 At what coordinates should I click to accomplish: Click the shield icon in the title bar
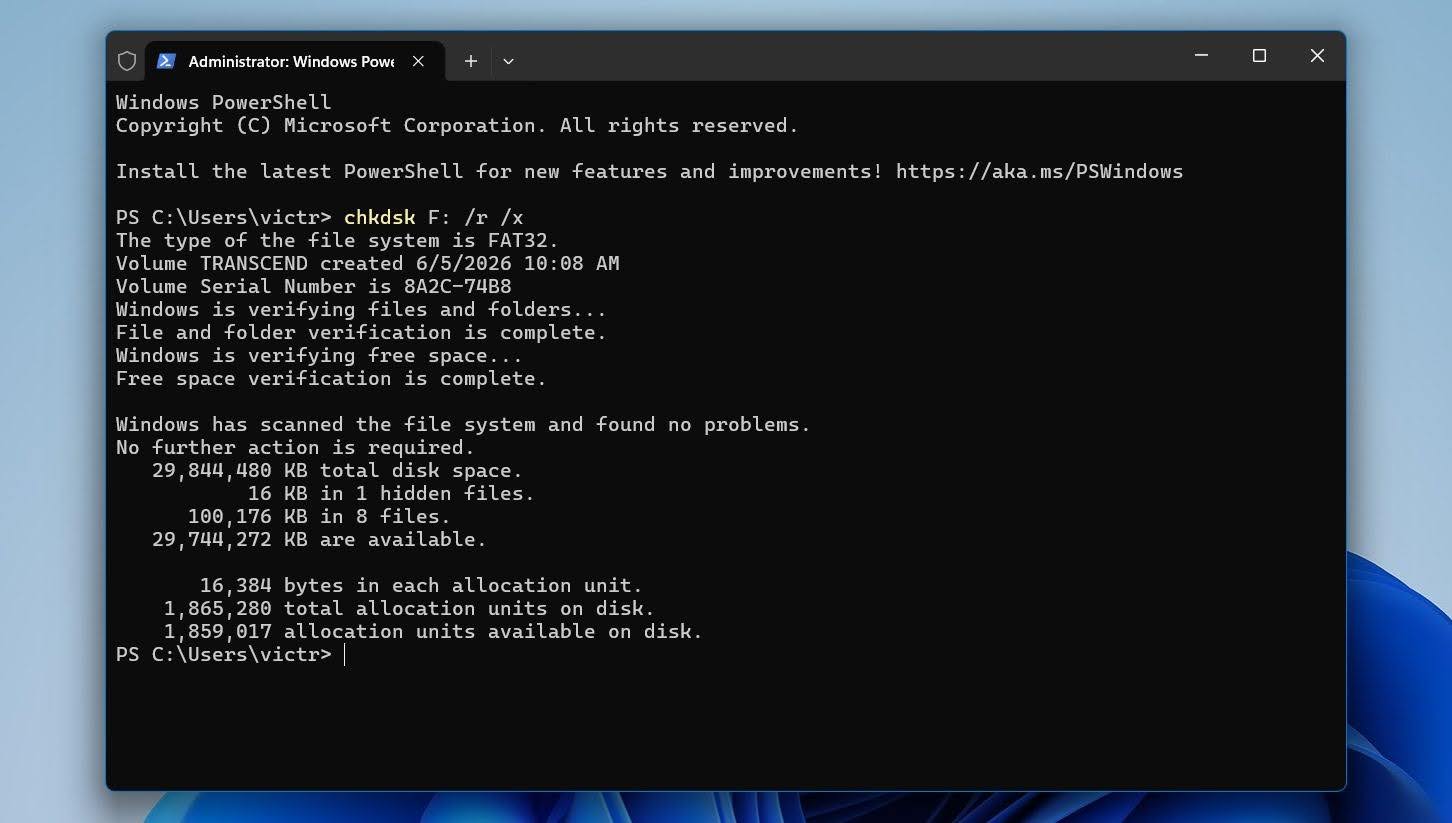pyautogui.click(x=127, y=61)
